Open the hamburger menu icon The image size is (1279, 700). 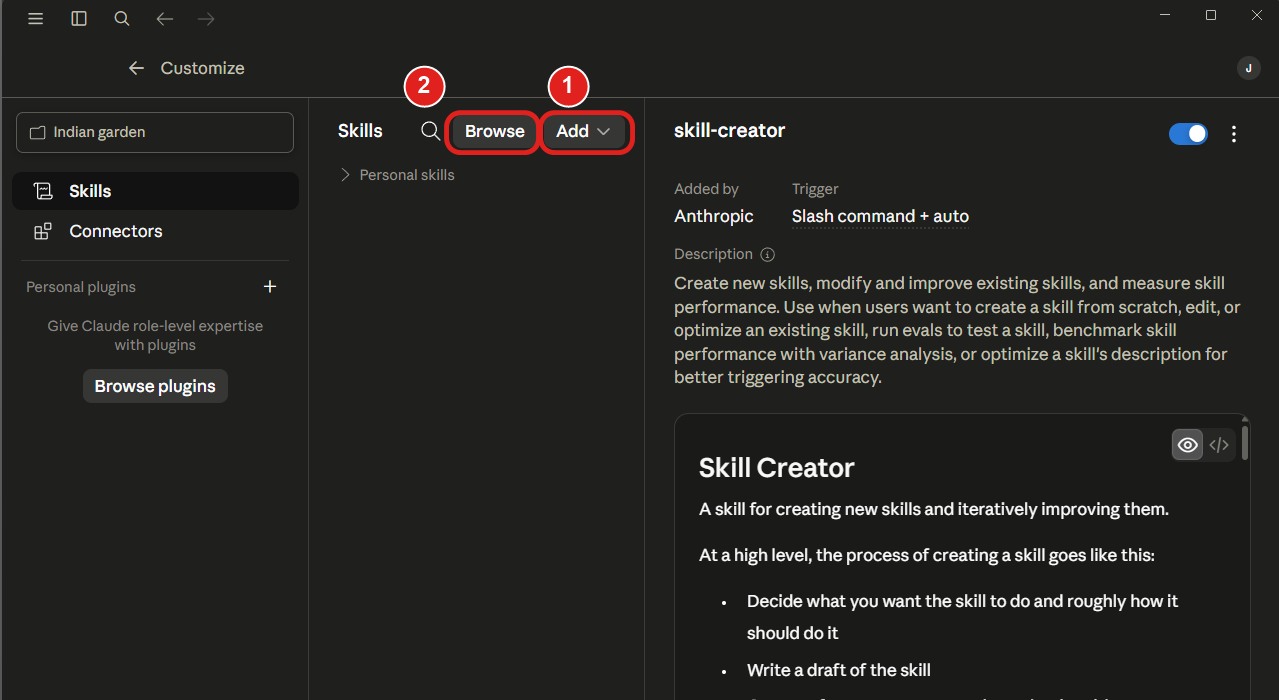pos(36,18)
